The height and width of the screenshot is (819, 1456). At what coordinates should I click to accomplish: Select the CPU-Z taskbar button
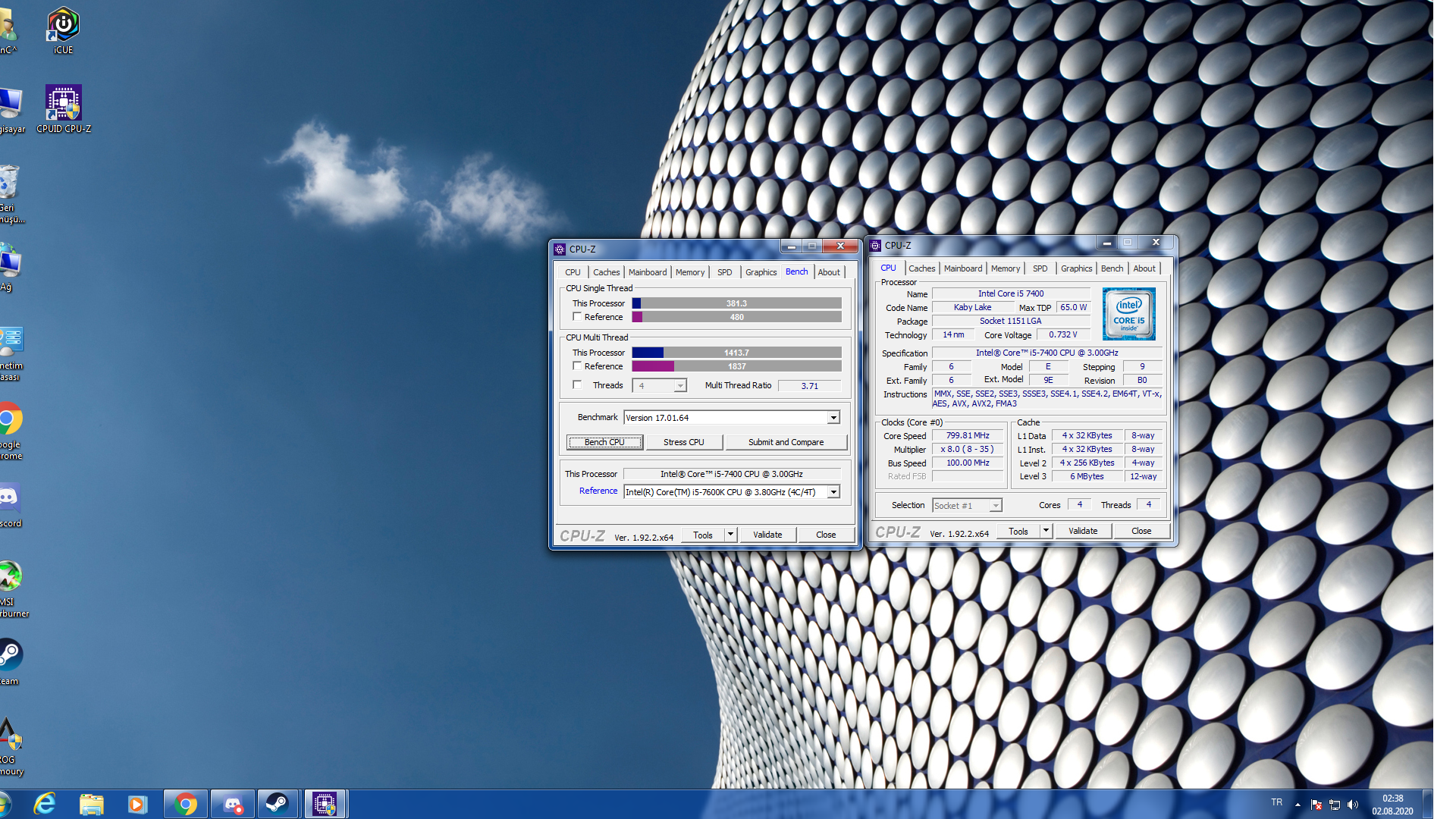coord(325,804)
